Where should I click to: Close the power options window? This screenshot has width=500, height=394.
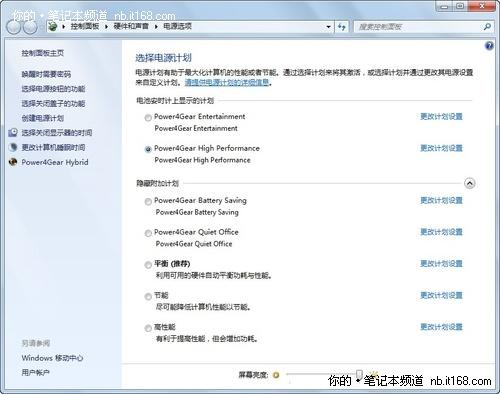pos(482,6)
